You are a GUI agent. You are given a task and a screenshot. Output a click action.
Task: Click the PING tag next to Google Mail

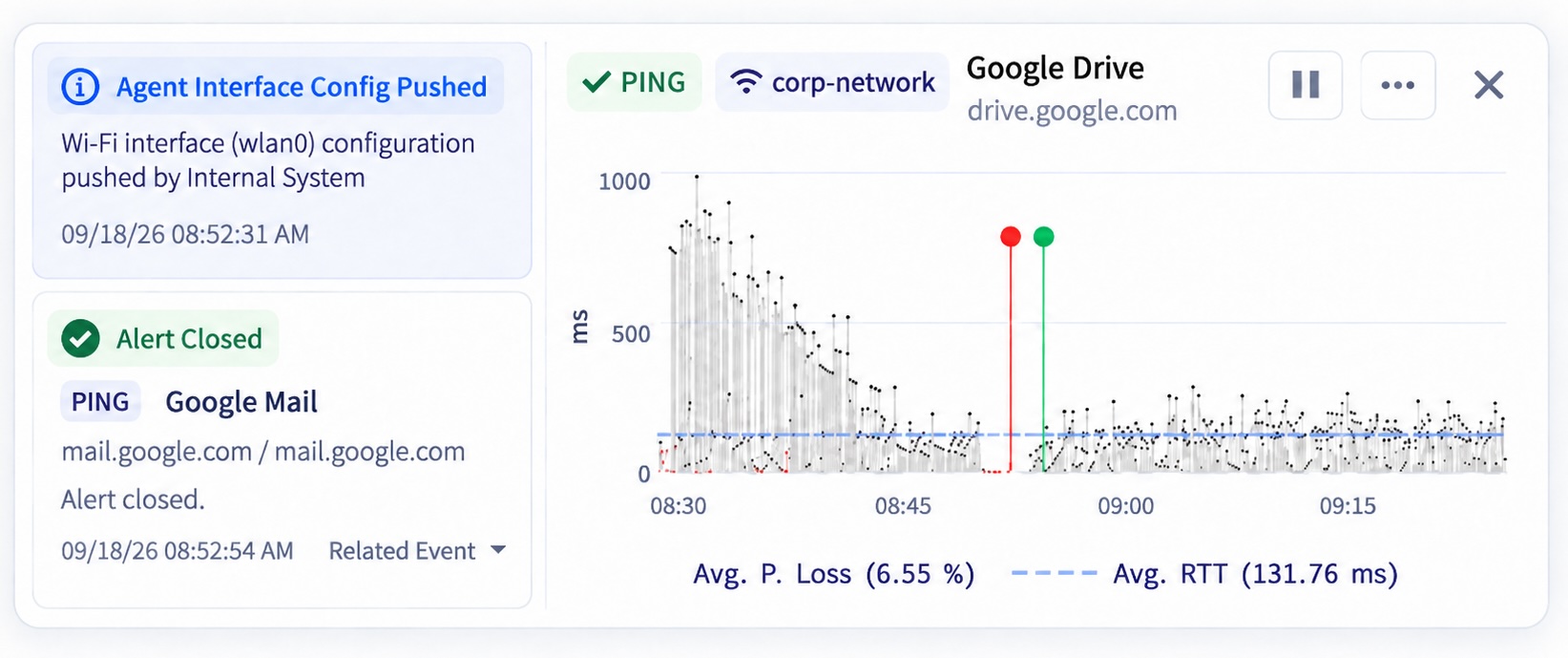pyautogui.click(x=100, y=402)
